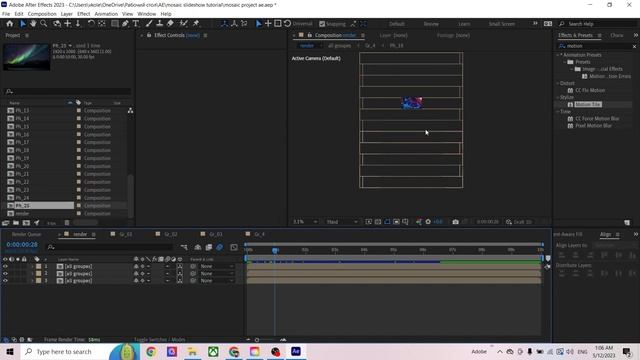
Task: Click the composition mini-flowchart icon in timeline
Action: pos(184,247)
